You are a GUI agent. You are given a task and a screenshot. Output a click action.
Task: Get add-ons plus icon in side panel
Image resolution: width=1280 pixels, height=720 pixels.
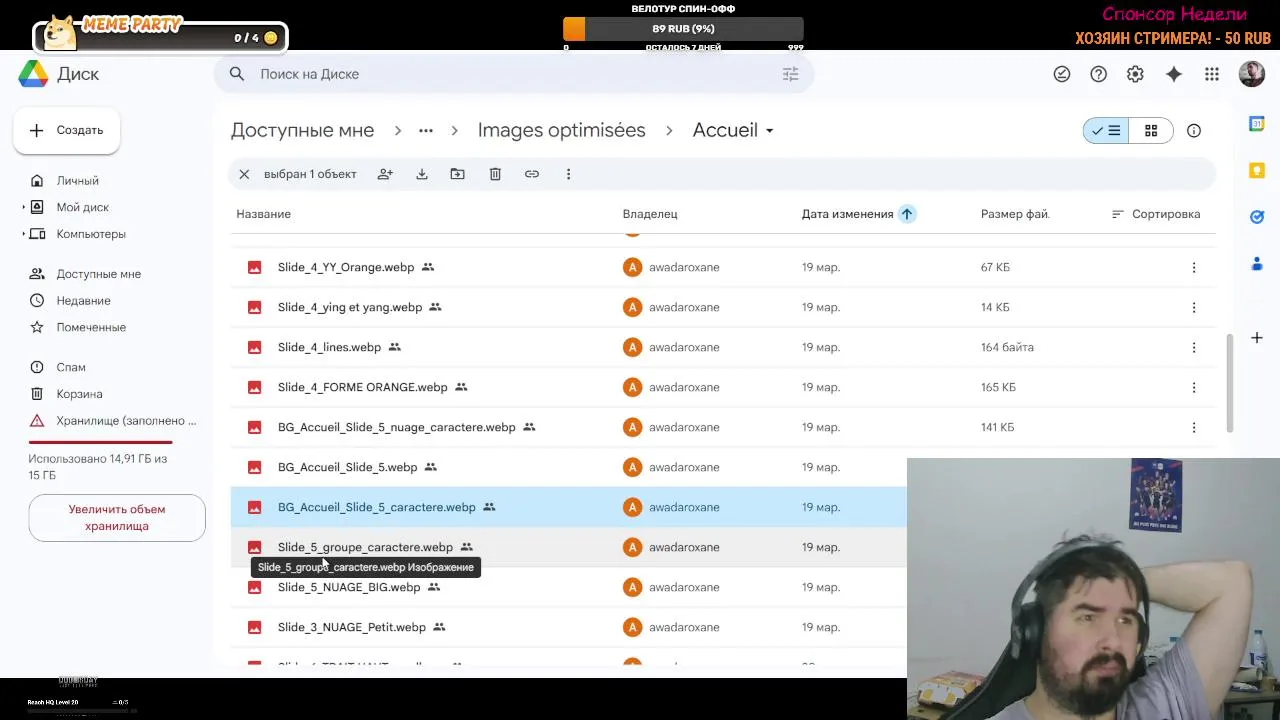1257,338
